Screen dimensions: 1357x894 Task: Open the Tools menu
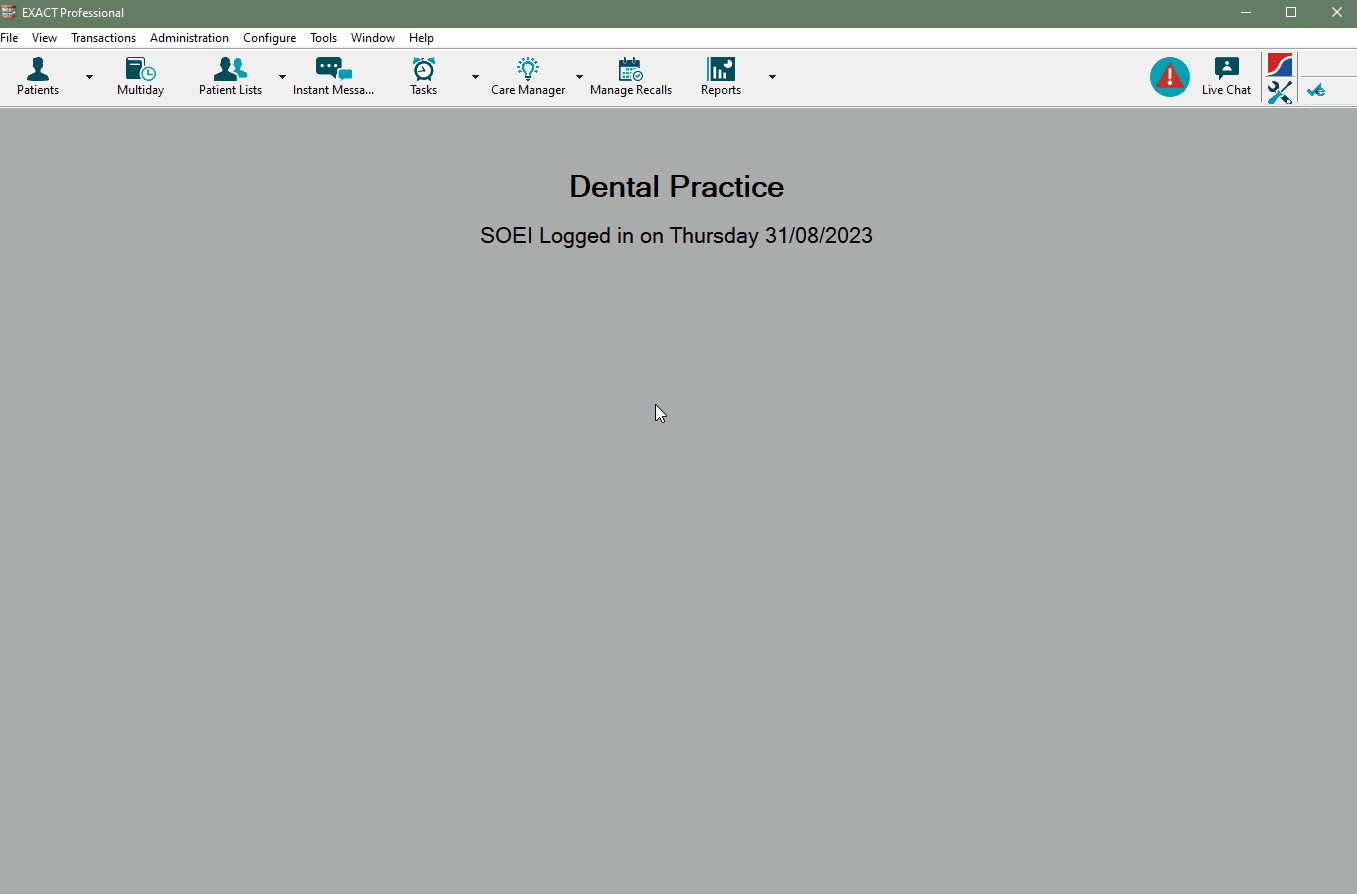click(x=323, y=38)
